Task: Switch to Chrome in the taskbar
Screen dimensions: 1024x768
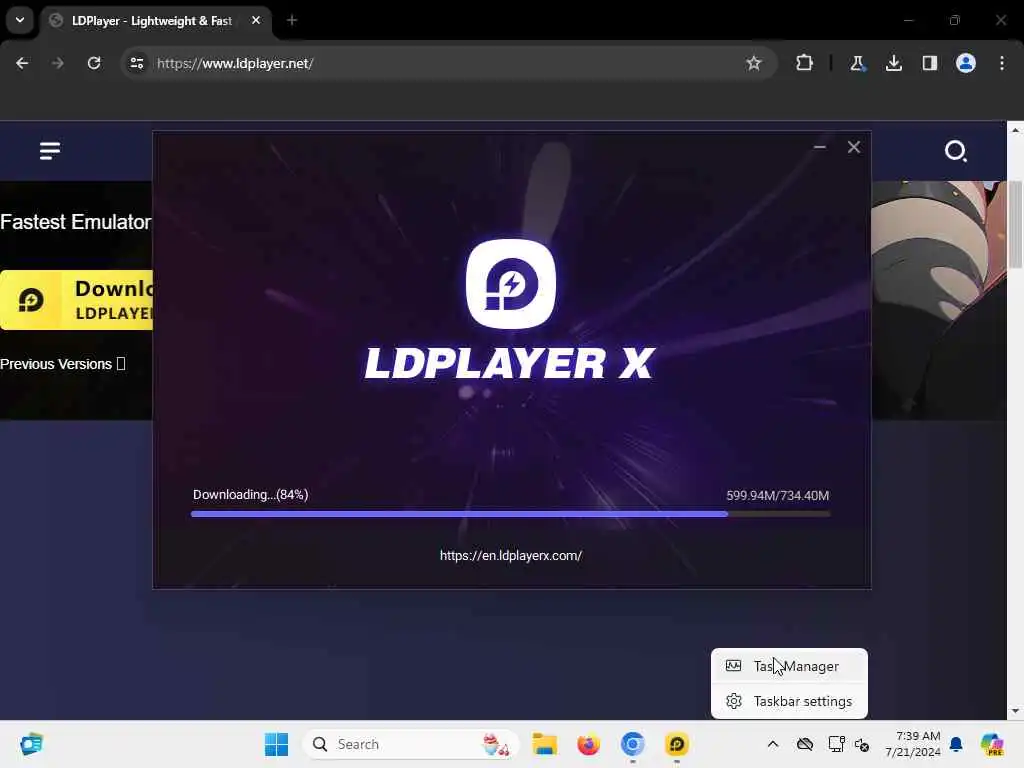Action: pyautogui.click(x=632, y=744)
